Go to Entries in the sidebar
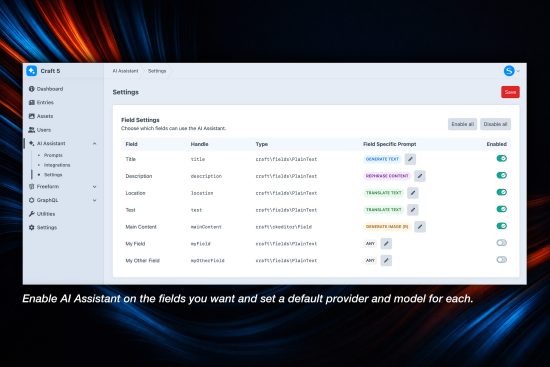Image resolution: width=550 pixels, height=367 pixels. 45,102
